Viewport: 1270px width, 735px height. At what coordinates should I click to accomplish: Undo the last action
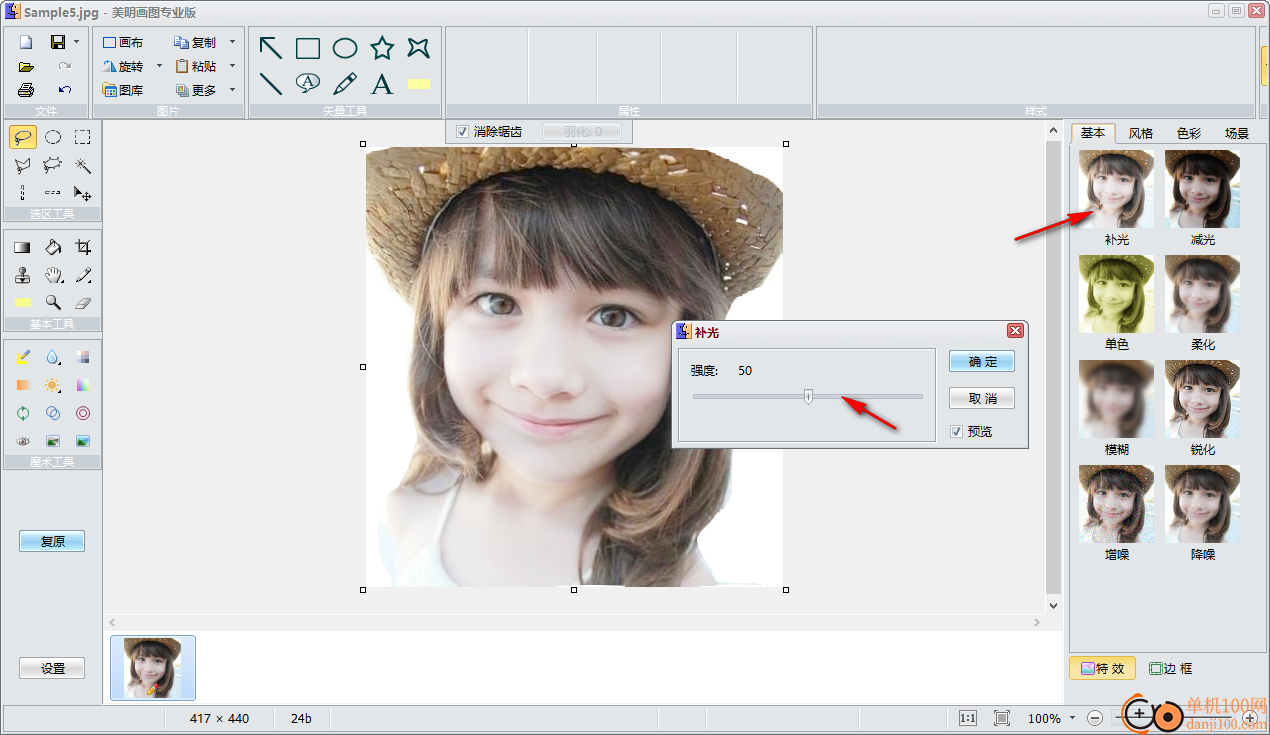[65, 90]
